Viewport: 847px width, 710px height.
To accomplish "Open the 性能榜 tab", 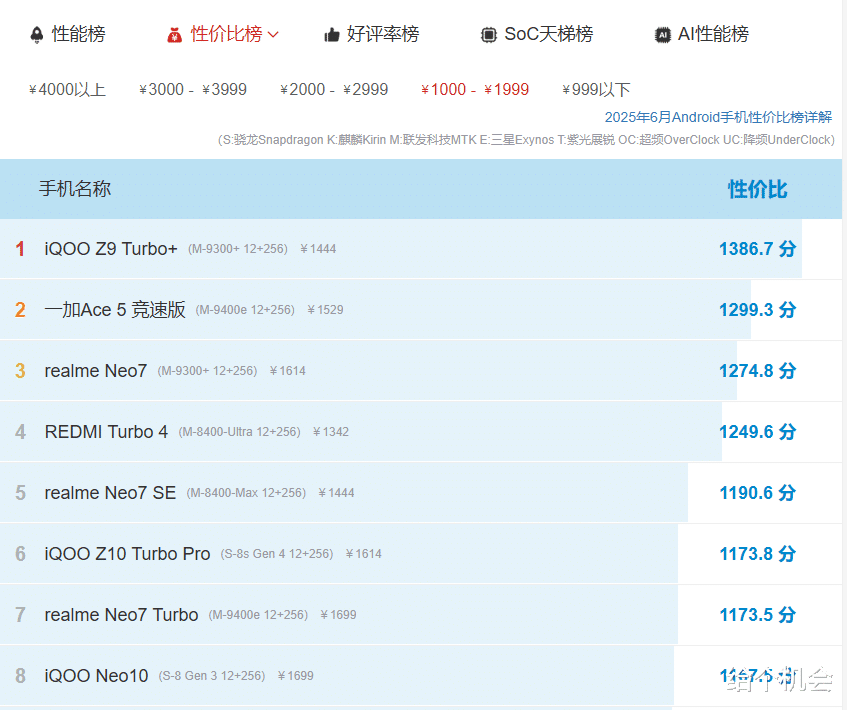I will (x=78, y=34).
